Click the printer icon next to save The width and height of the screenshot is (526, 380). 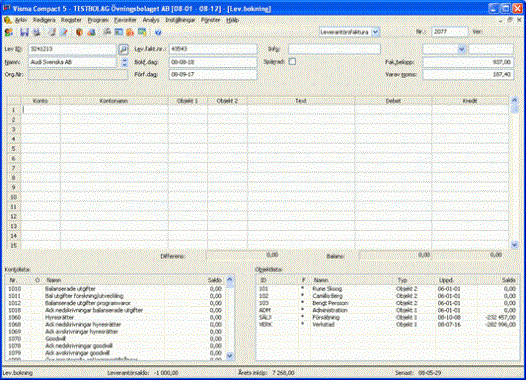pos(36,32)
